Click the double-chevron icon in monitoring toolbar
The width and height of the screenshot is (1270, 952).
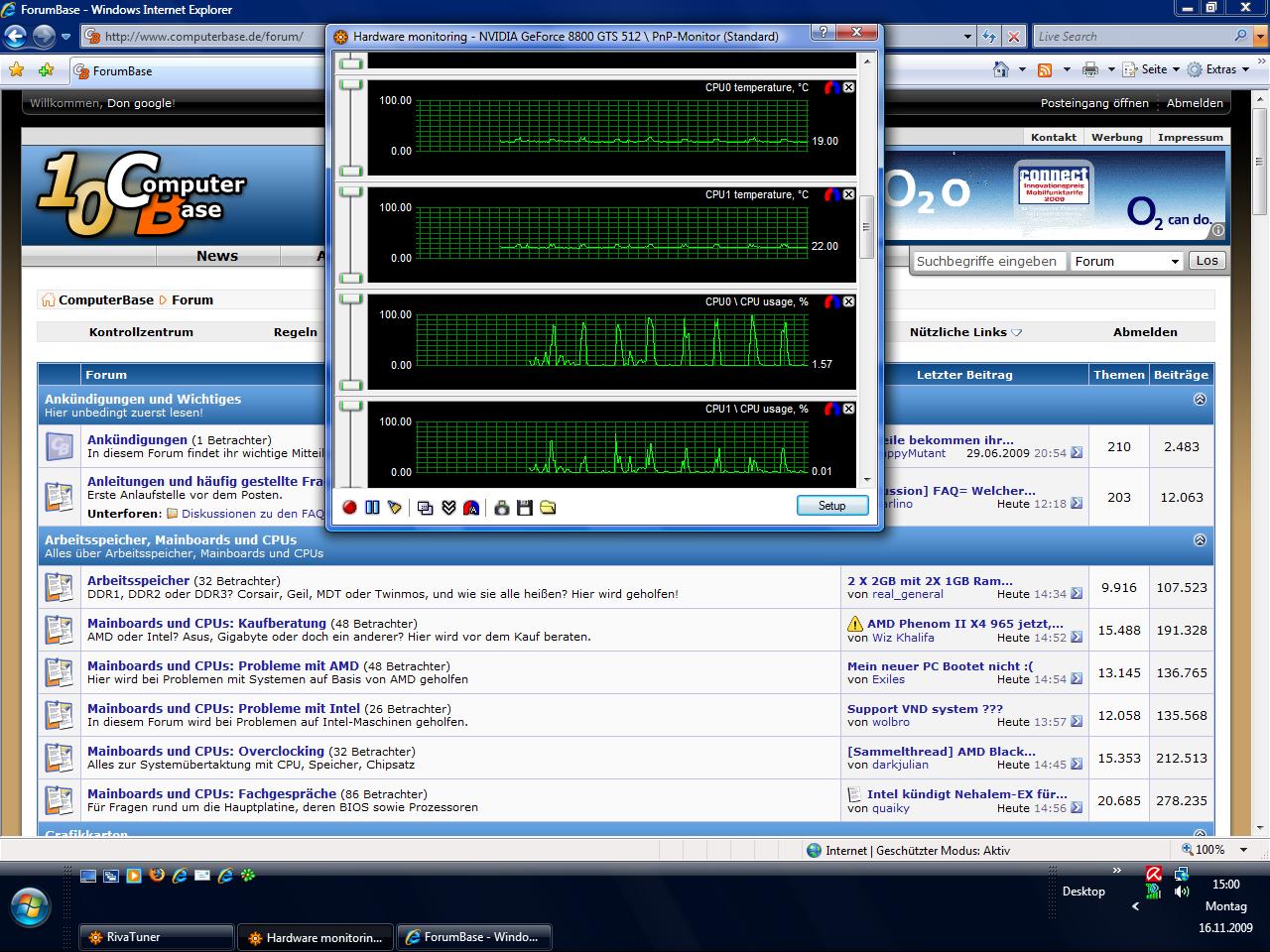tap(448, 508)
